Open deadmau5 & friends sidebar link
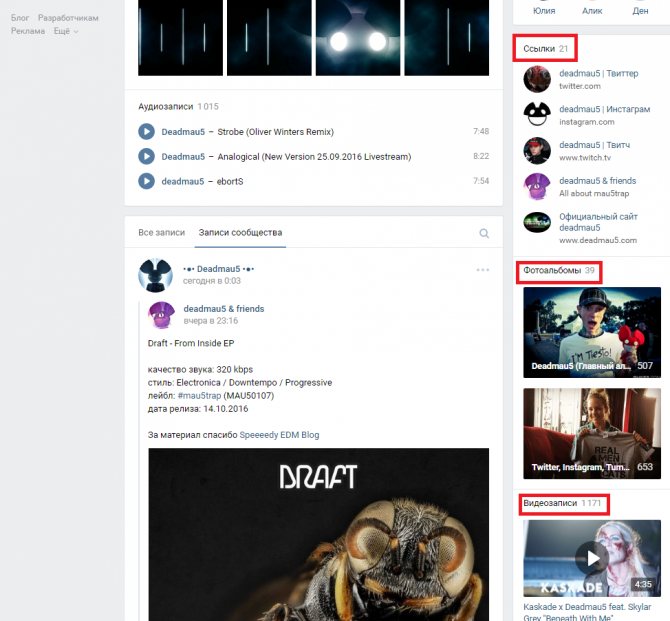Viewport: 670px width, 621px height. coord(597,181)
